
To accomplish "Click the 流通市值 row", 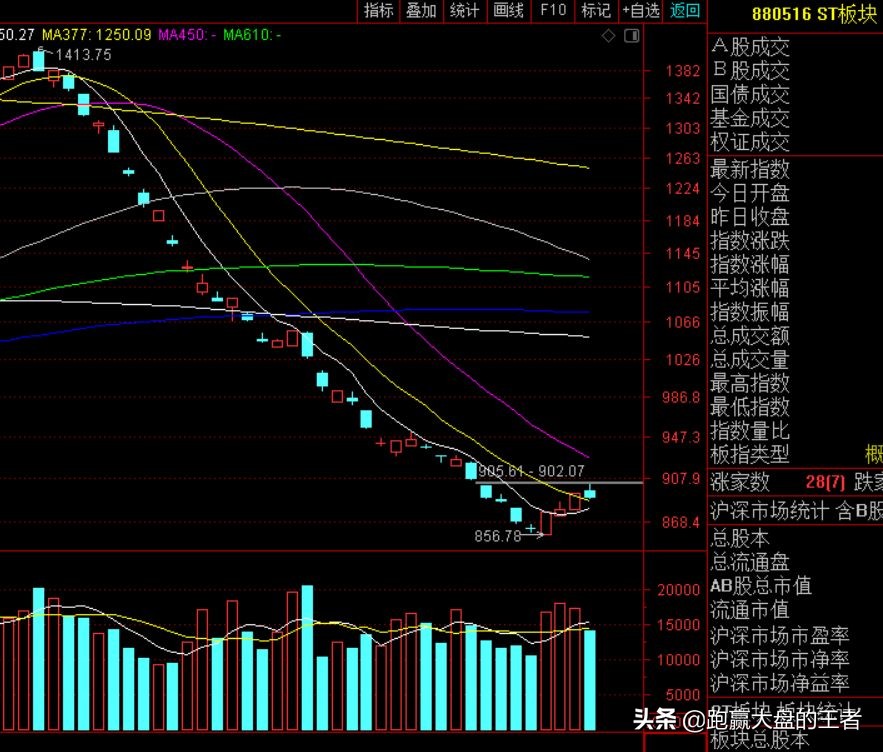I will 750,609.
